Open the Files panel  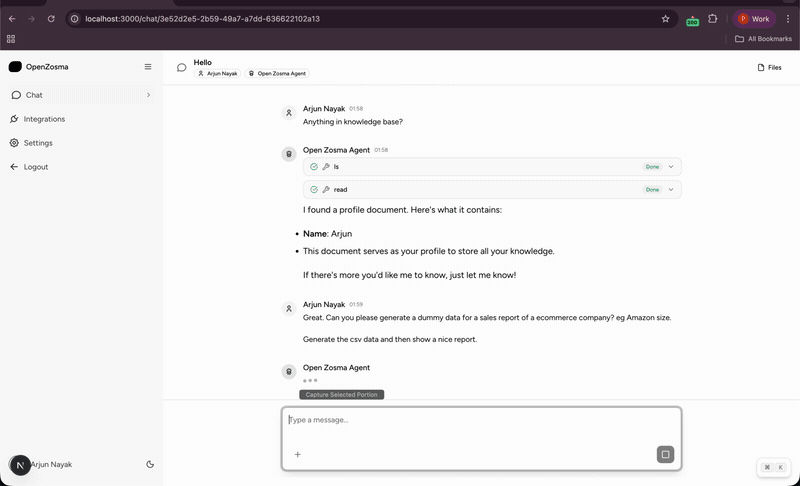769,68
